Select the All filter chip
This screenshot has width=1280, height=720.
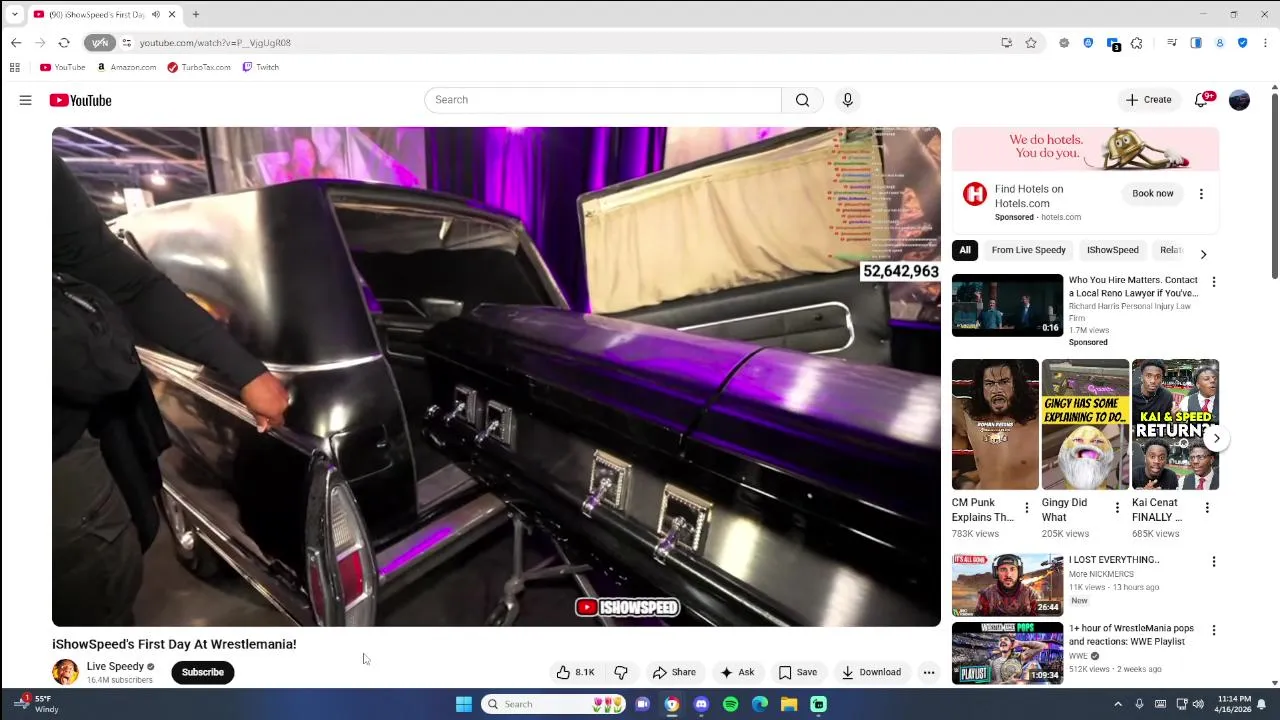[965, 250]
